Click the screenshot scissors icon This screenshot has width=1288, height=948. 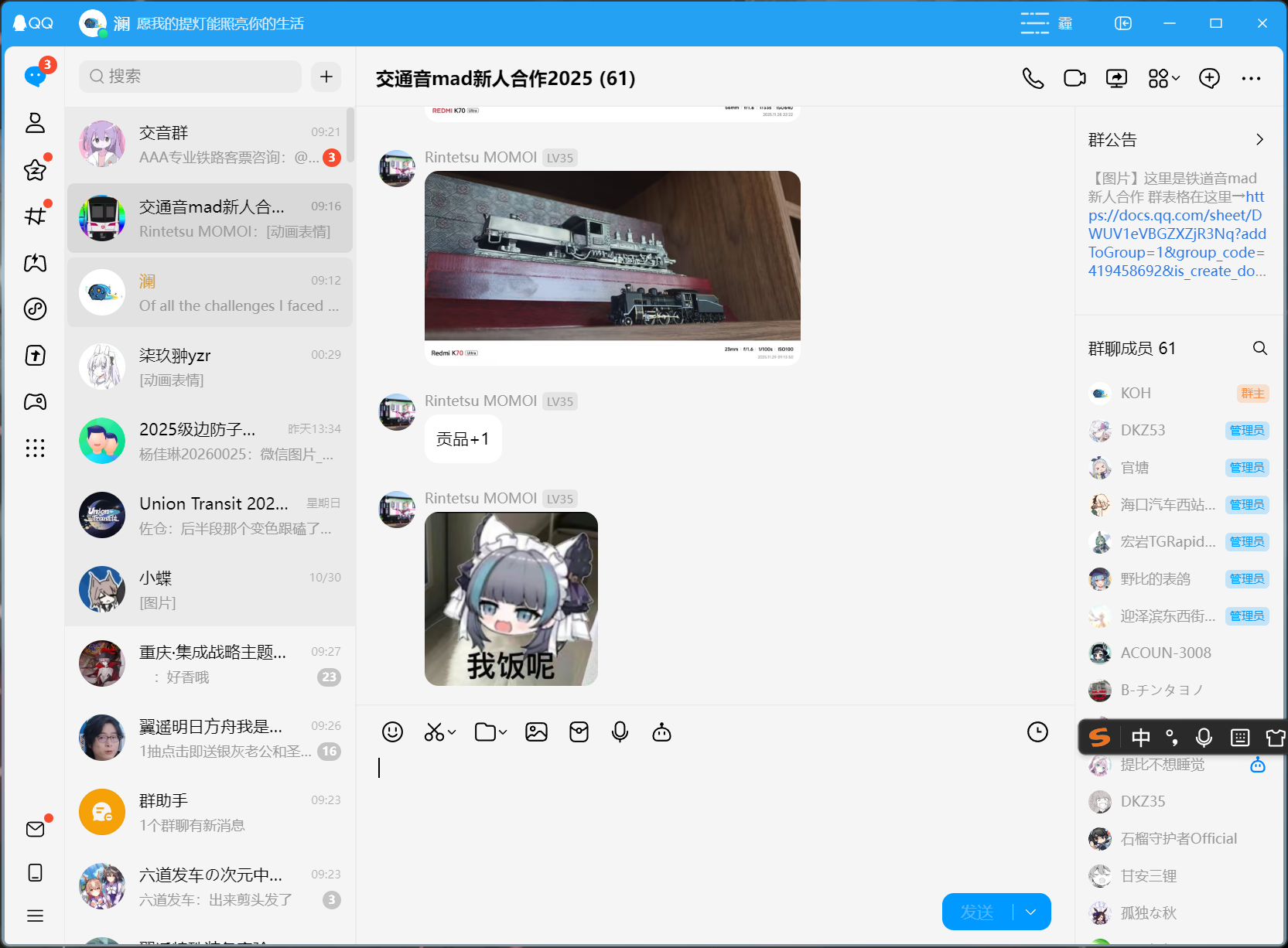434,731
